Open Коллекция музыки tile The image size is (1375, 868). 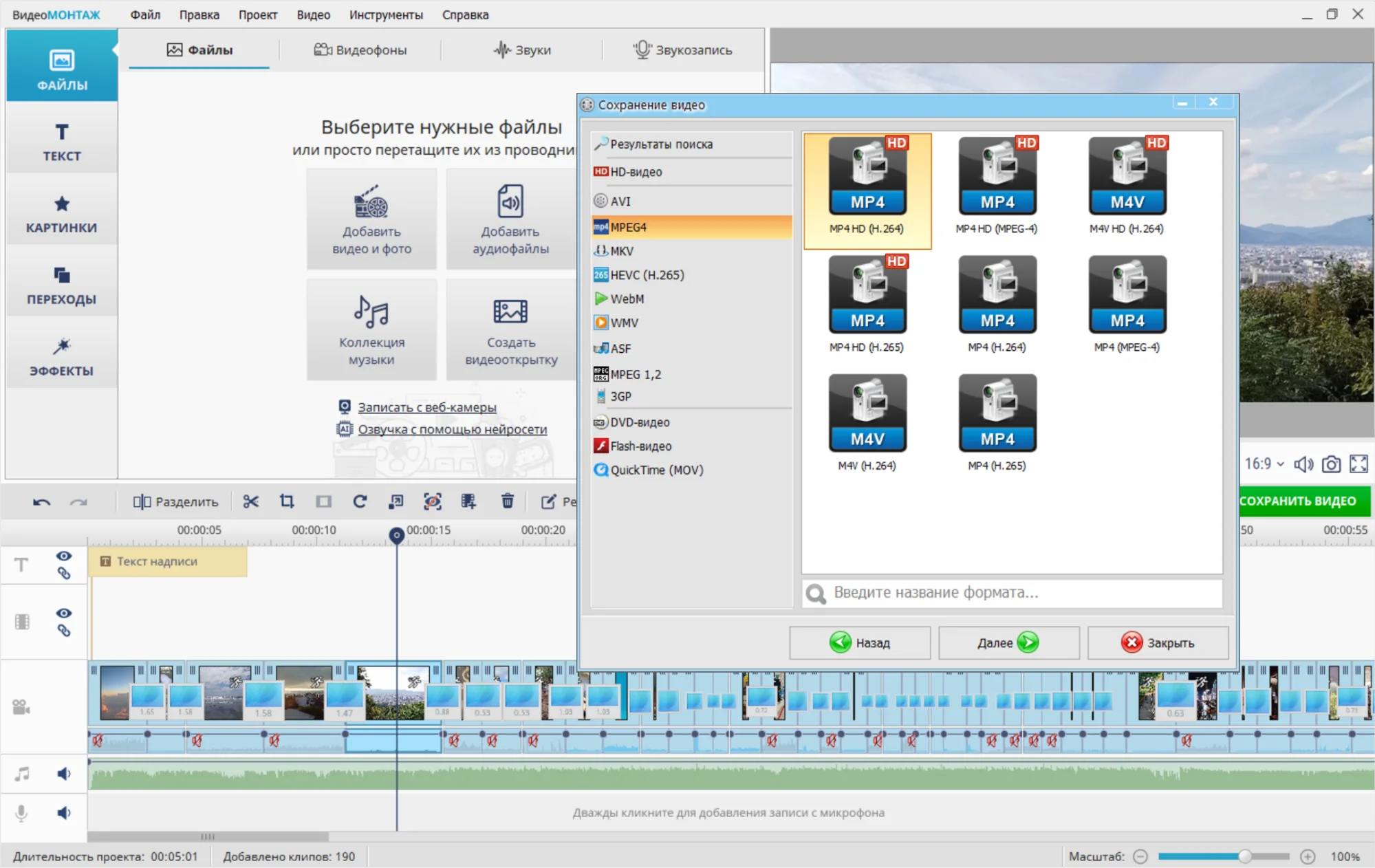coord(371,330)
